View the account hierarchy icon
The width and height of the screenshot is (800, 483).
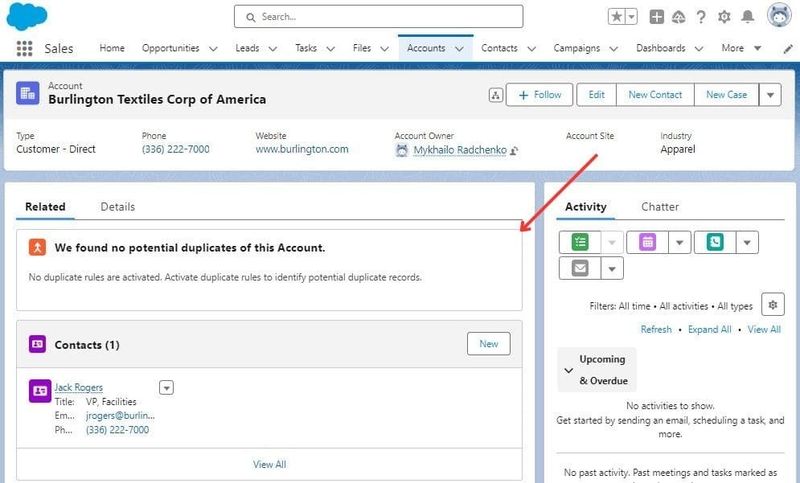tap(495, 95)
